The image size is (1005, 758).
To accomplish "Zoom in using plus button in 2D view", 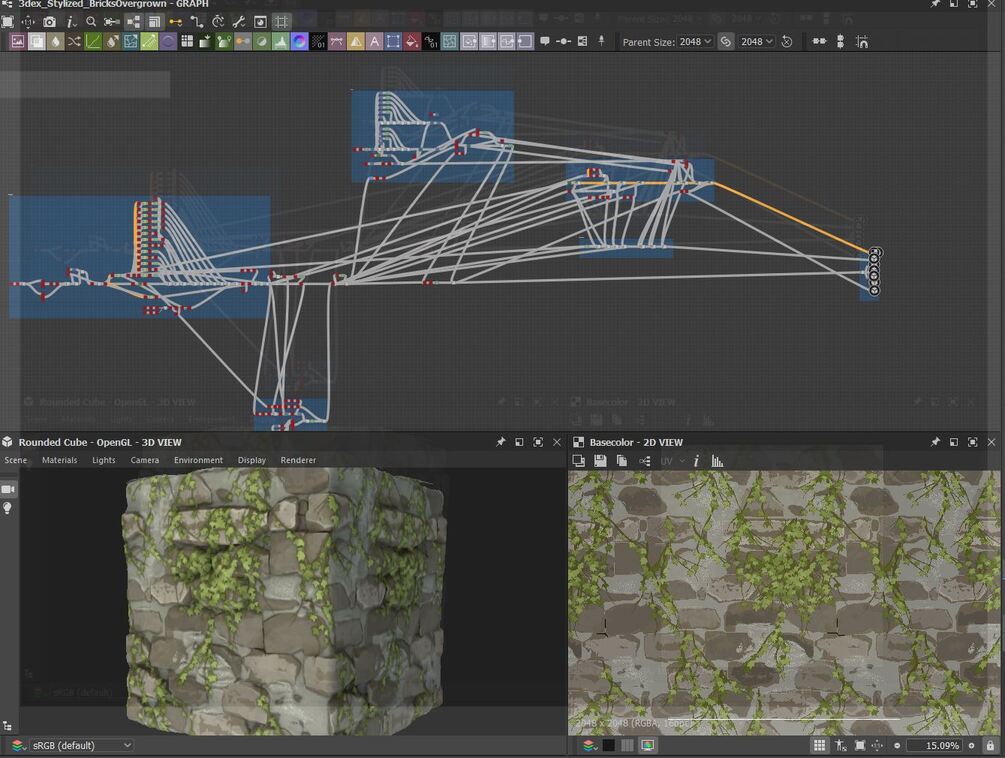I will tap(972, 745).
